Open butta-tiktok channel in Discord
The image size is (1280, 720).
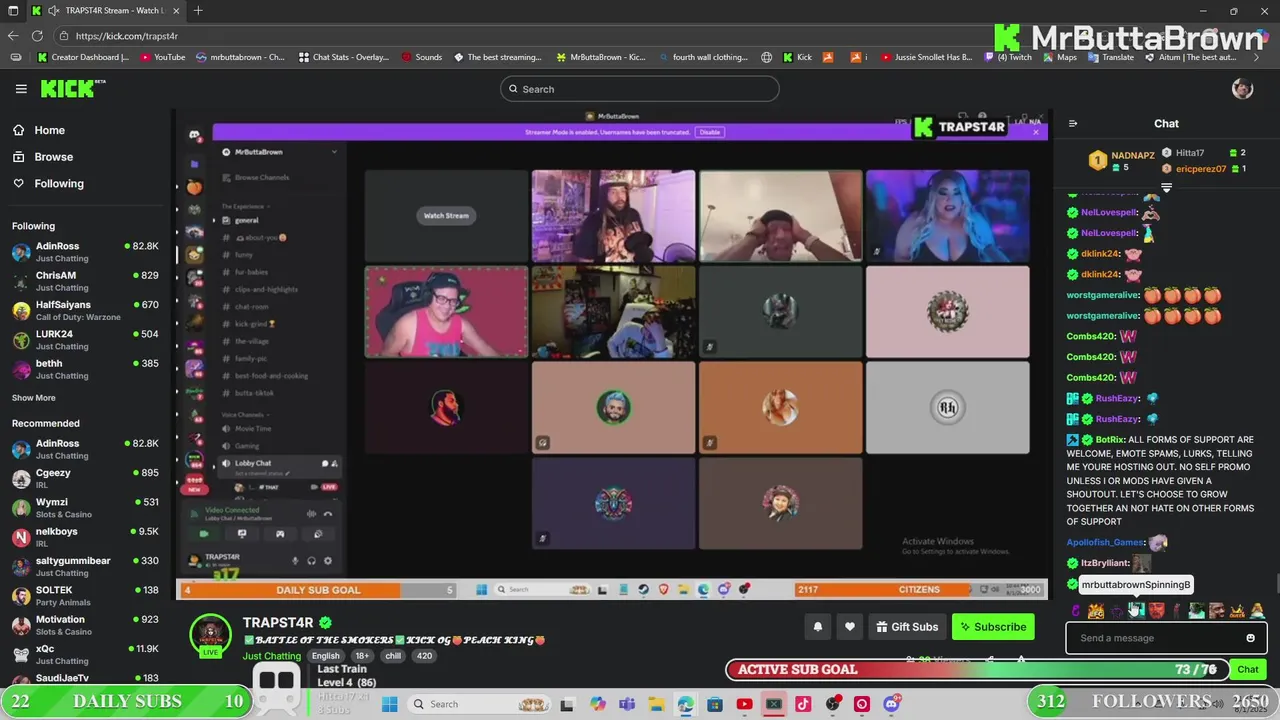(x=254, y=393)
